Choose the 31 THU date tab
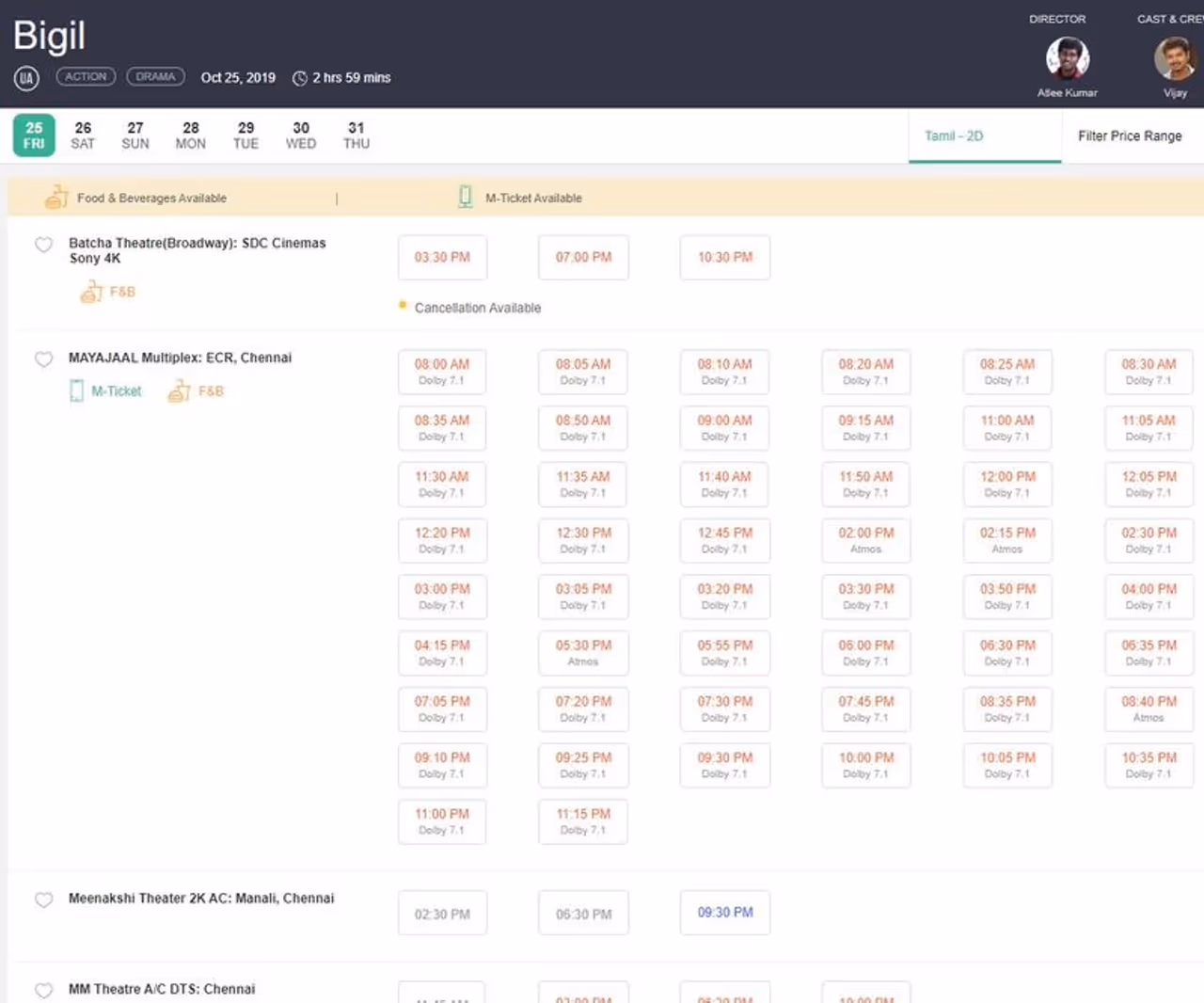1204x1003 pixels. pos(356,135)
